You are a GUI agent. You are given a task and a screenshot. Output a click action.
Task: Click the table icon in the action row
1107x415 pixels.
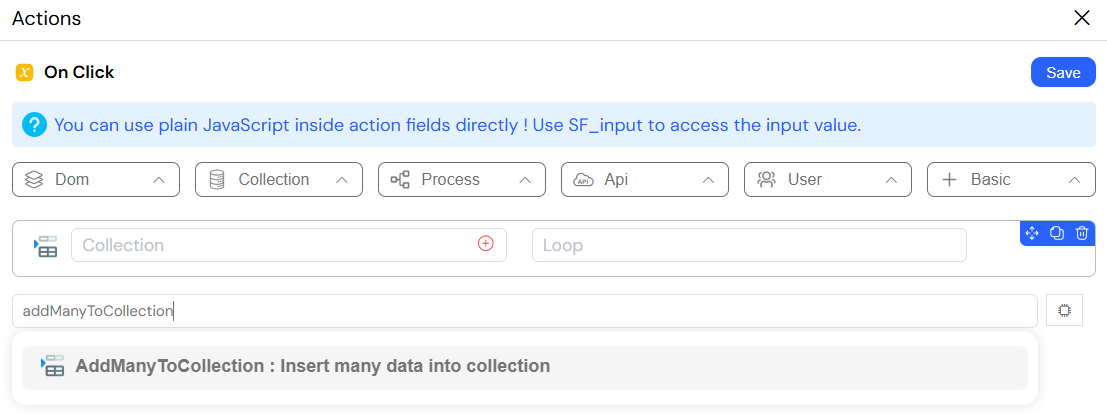45,247
